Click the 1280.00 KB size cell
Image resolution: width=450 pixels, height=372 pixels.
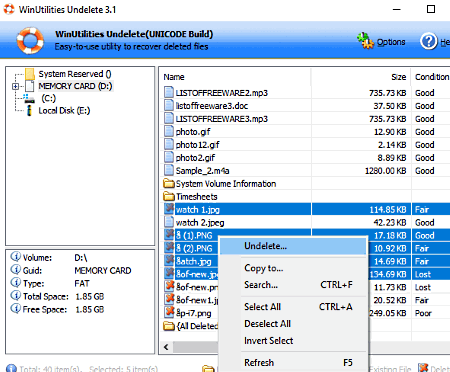pos(385,171)
